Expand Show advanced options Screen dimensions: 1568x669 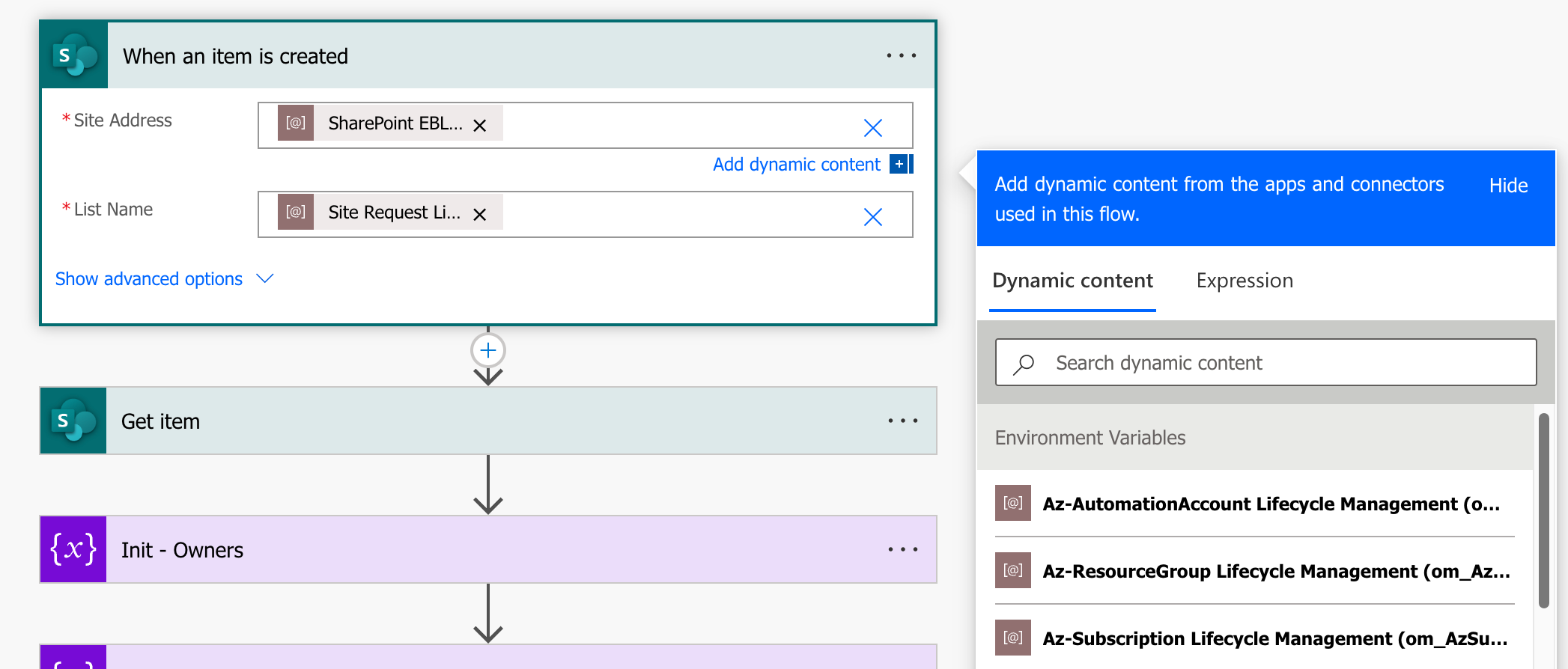pyautogui.click(x=164, y=279)
